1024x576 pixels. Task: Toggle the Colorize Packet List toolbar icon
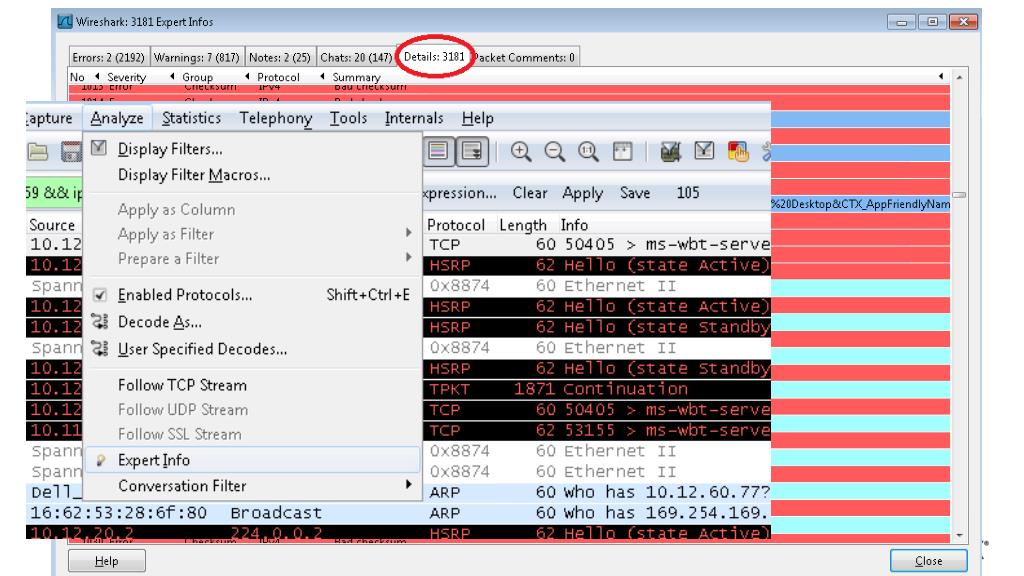coord(438,152)
